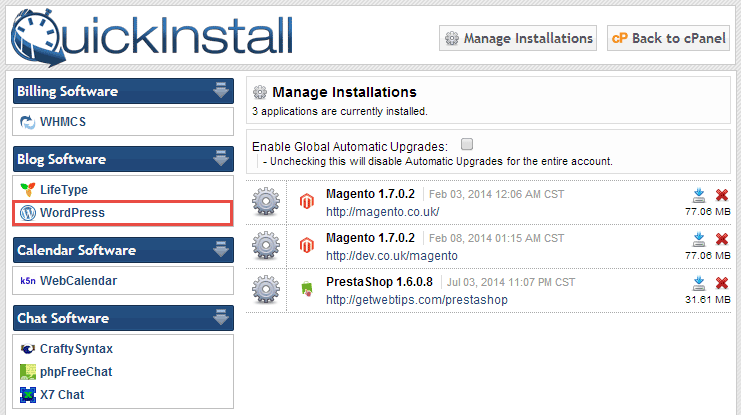Click the QuickInstall logo
Image resolution: width=741 pixels, height=415 pixels.
152,37
